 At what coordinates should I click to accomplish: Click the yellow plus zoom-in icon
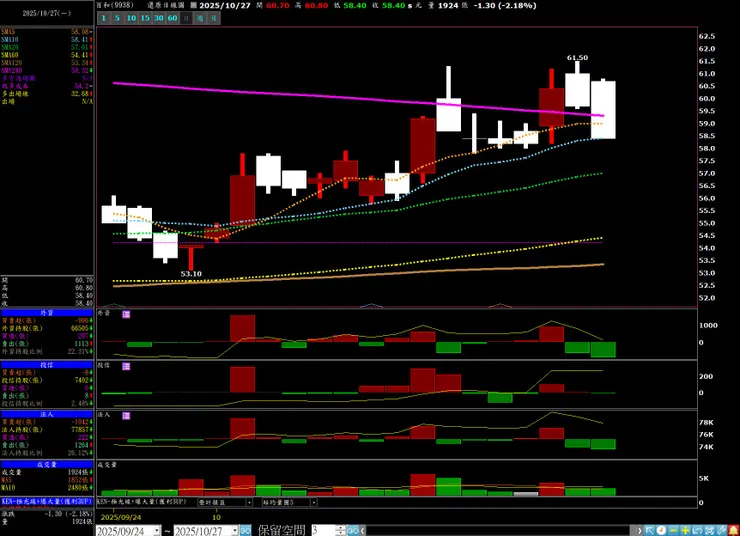(685, 530)
